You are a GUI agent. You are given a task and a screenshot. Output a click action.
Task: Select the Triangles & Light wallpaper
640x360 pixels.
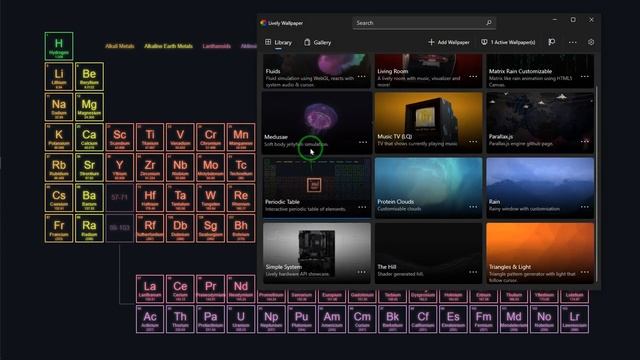pos(540,253)
